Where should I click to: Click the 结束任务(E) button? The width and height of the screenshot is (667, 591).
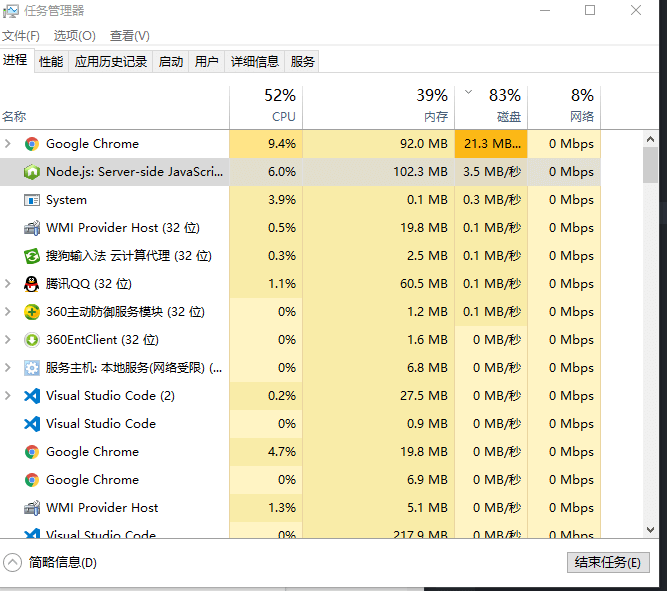[x=608, y=562]
